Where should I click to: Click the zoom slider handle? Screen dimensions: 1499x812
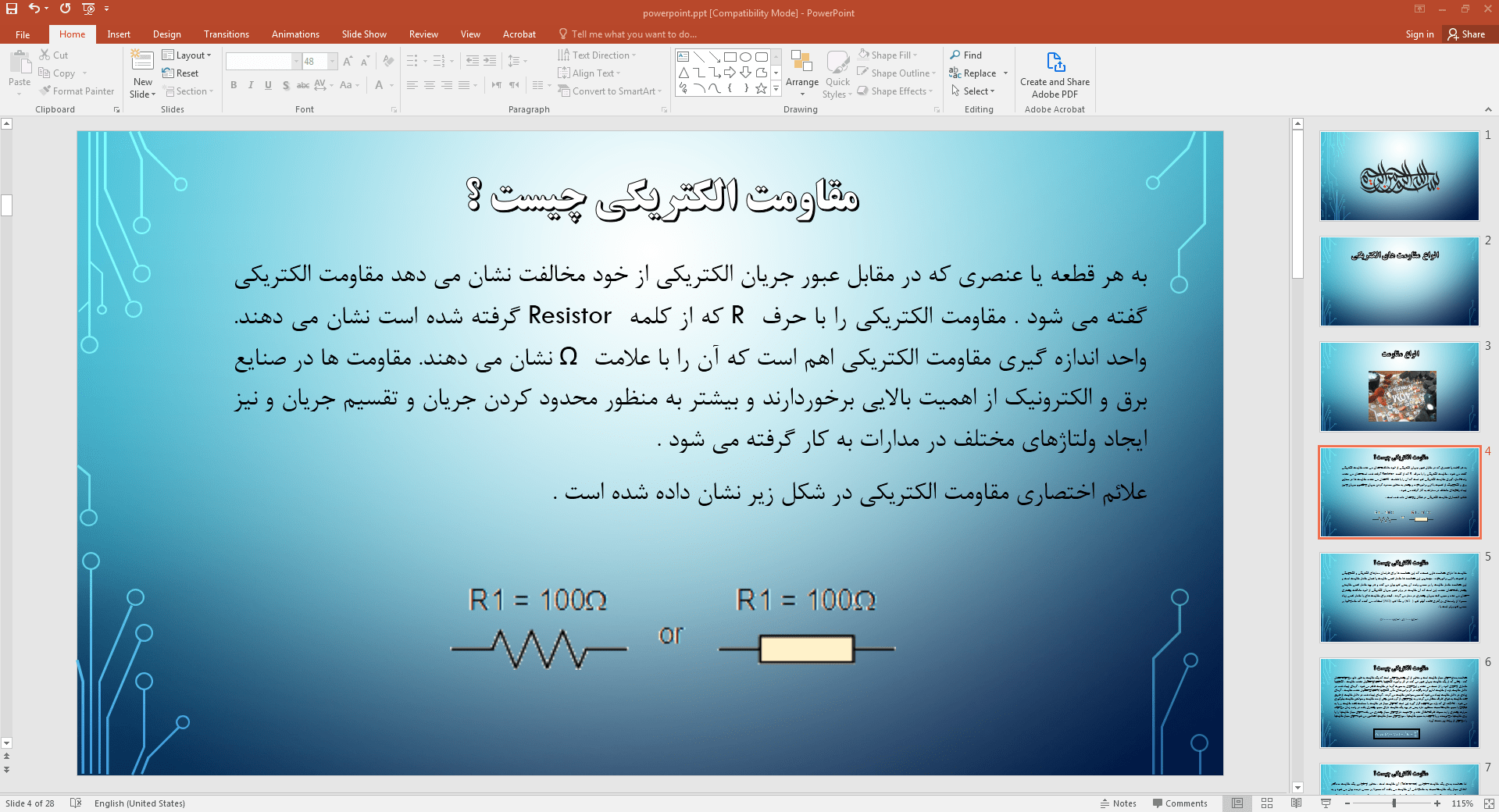[x=1394, y=803]
